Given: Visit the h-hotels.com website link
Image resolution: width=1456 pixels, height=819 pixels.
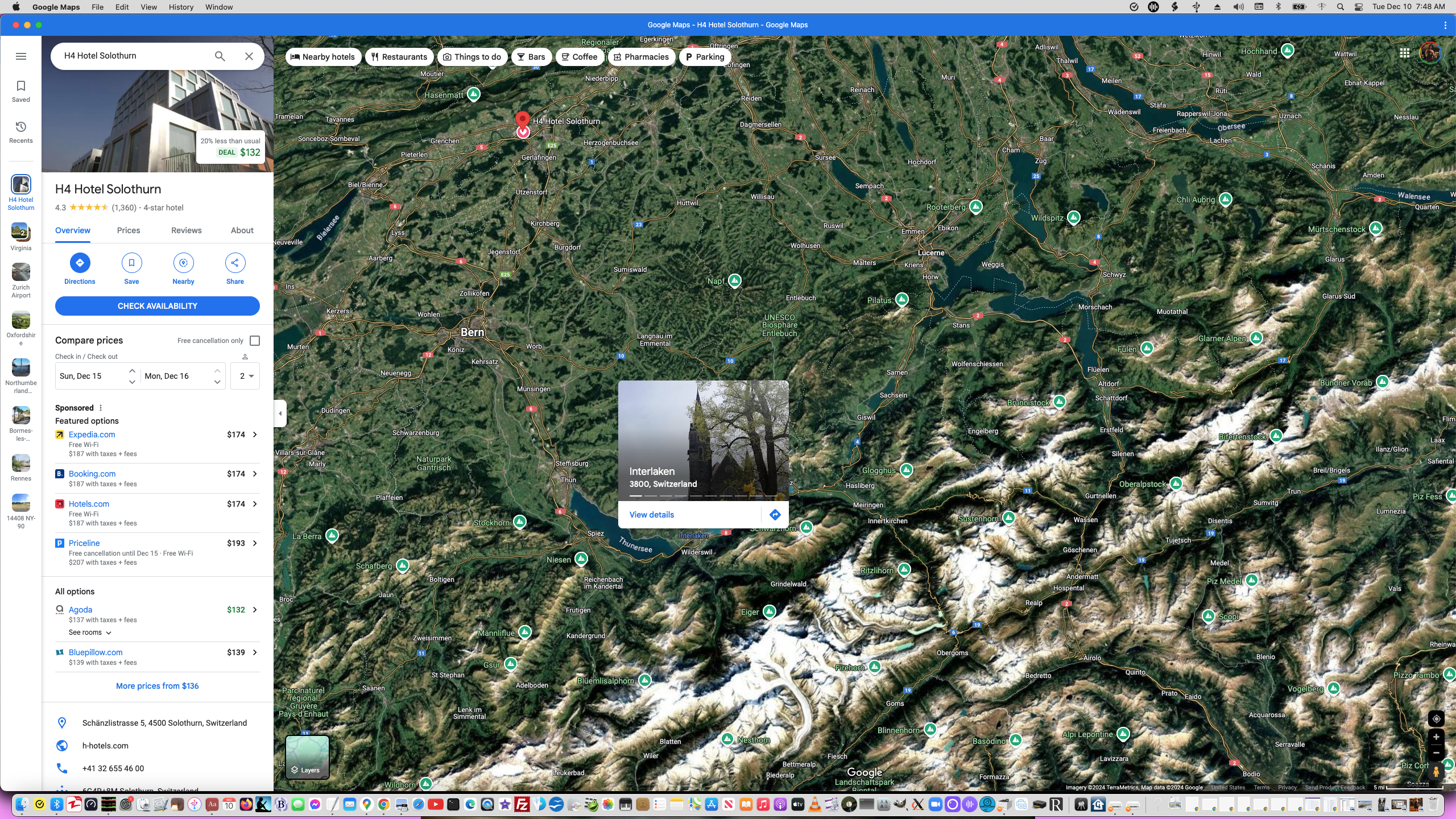Looking at the screenshot, I should [105, 746].
